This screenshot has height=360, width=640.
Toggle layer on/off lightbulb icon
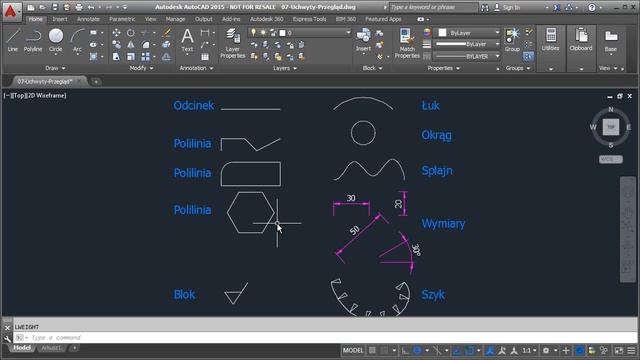click(253, 32)
